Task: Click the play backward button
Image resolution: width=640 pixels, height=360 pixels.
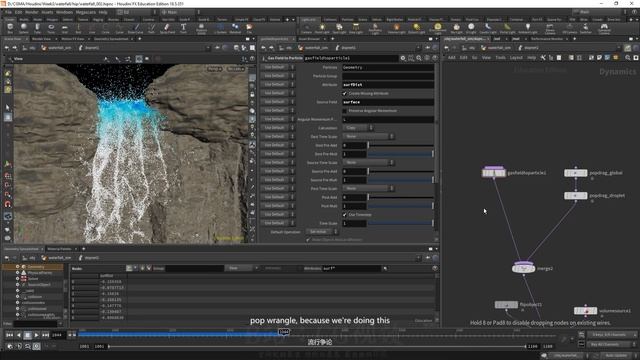Action: (18, 335)
